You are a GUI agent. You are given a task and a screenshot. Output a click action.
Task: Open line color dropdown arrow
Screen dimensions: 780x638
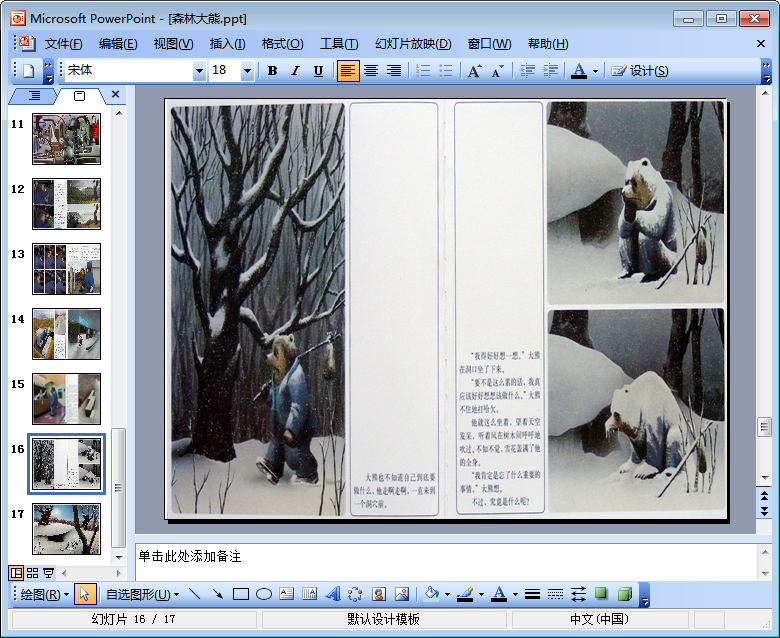pyautogui.click(x=481, y=594)
